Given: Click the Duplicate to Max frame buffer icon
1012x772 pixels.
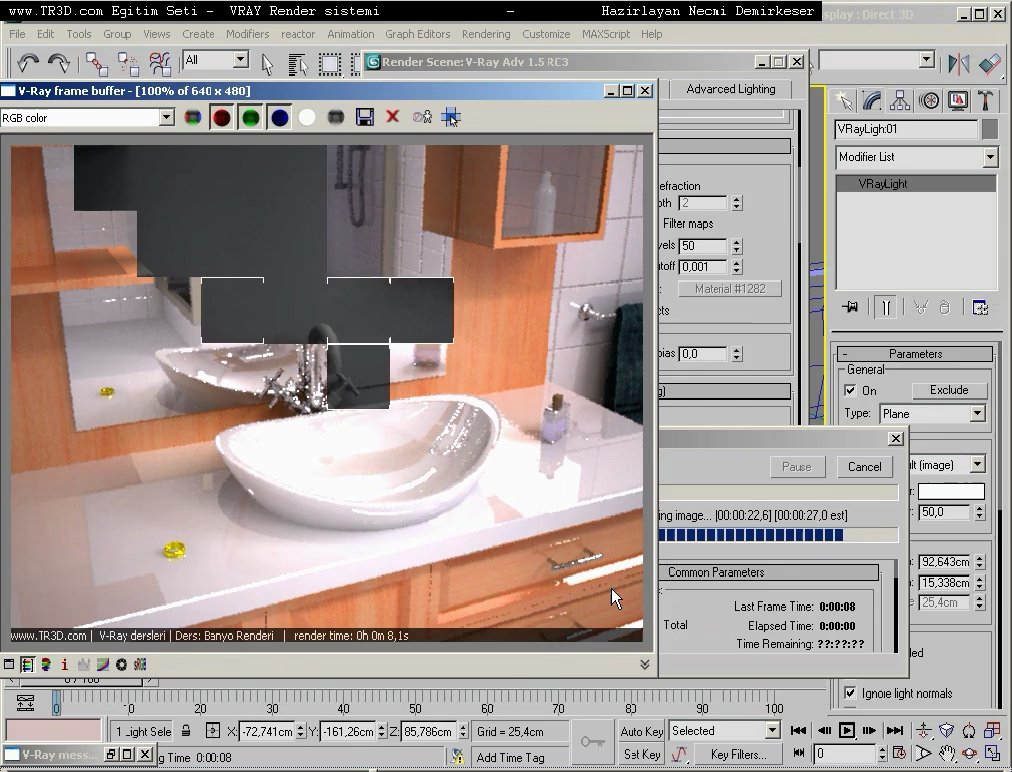Looking at the screenshot, I should pos(422,117).
